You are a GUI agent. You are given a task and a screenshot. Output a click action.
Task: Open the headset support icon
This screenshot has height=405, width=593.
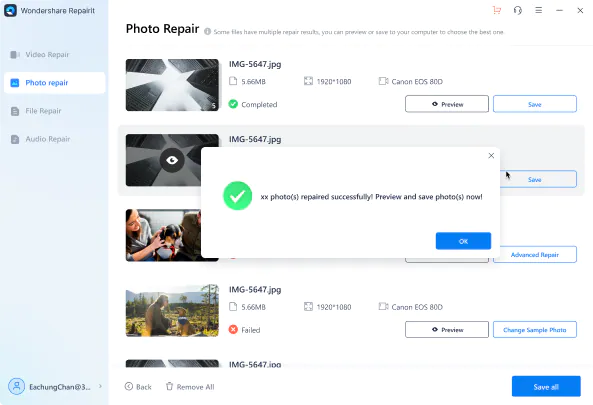click(518, 10)
